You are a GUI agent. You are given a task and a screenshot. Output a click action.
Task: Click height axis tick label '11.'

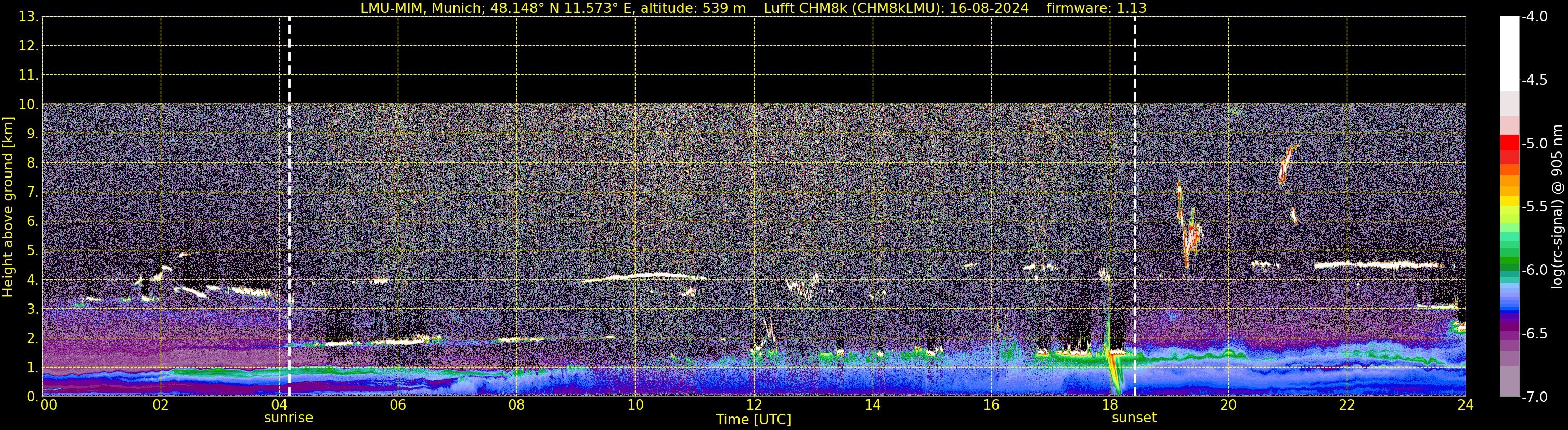[x=29, y=75]
